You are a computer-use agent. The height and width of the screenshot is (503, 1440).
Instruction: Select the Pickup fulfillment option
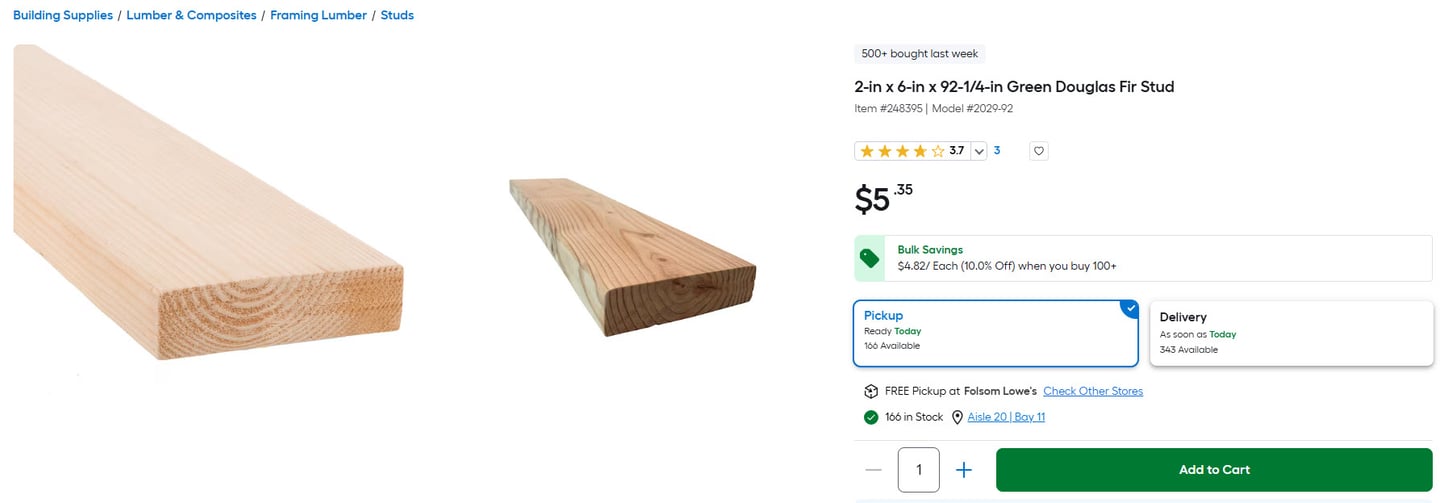coord(995,333)
